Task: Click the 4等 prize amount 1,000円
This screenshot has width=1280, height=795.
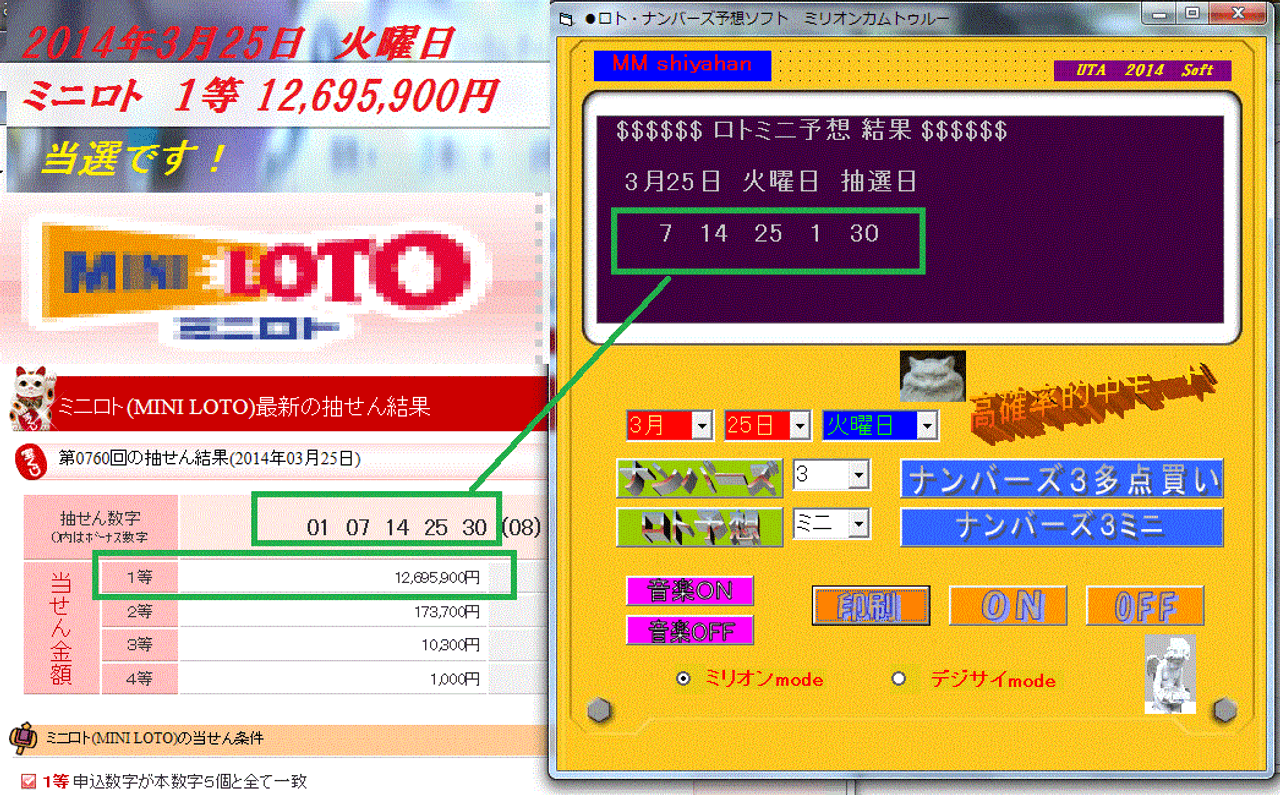Action: tap(454, 679)
